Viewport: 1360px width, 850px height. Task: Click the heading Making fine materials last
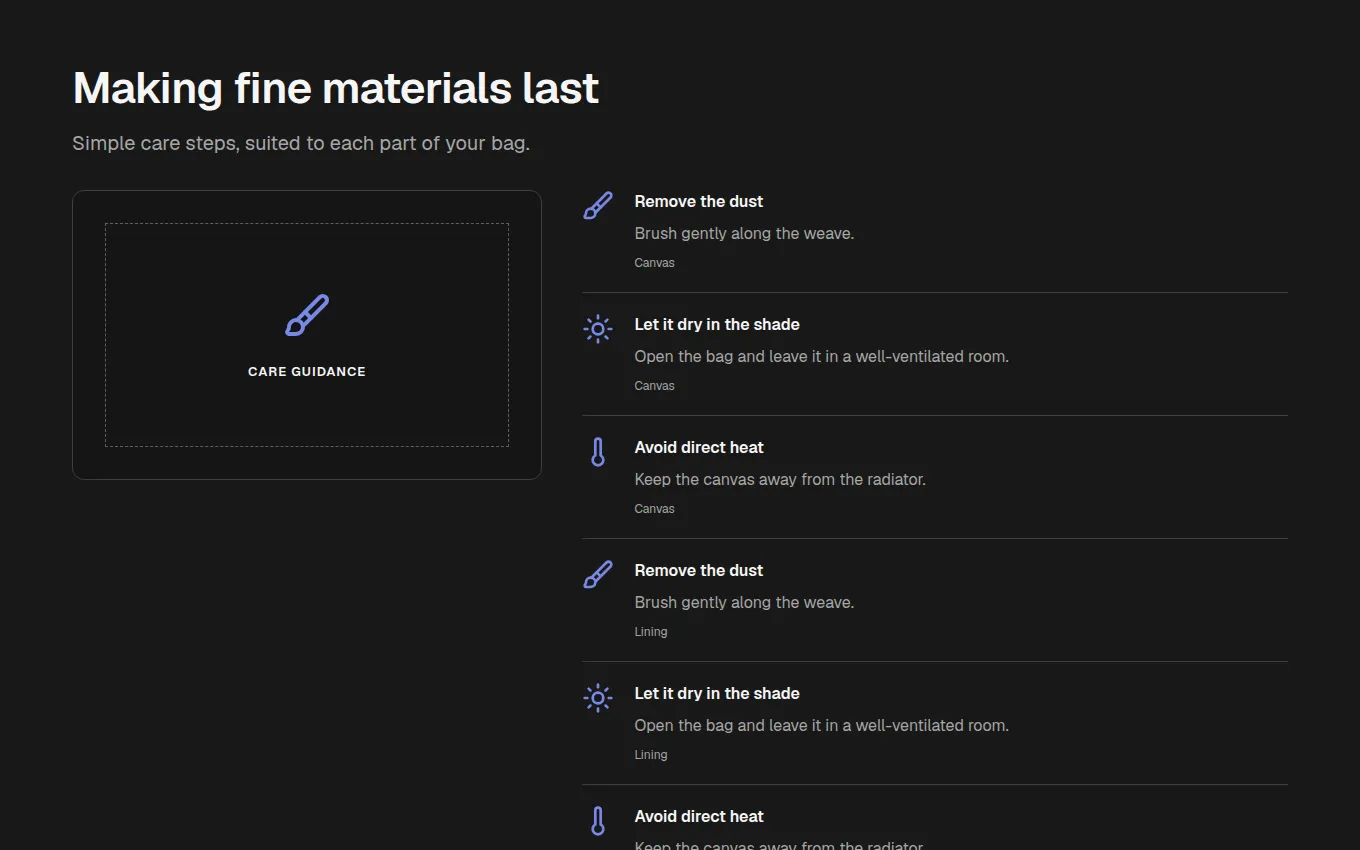pyautogui.click(x=336, y=88)
